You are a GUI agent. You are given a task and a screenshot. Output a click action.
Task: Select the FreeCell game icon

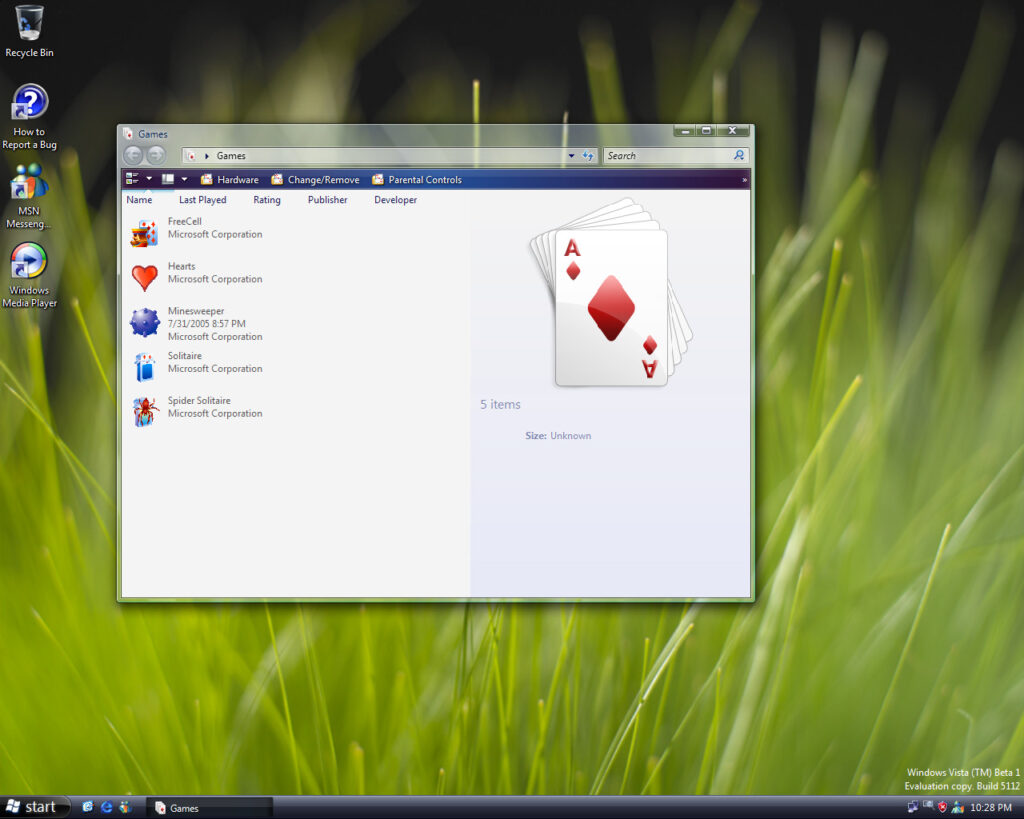tap(144, 233)
